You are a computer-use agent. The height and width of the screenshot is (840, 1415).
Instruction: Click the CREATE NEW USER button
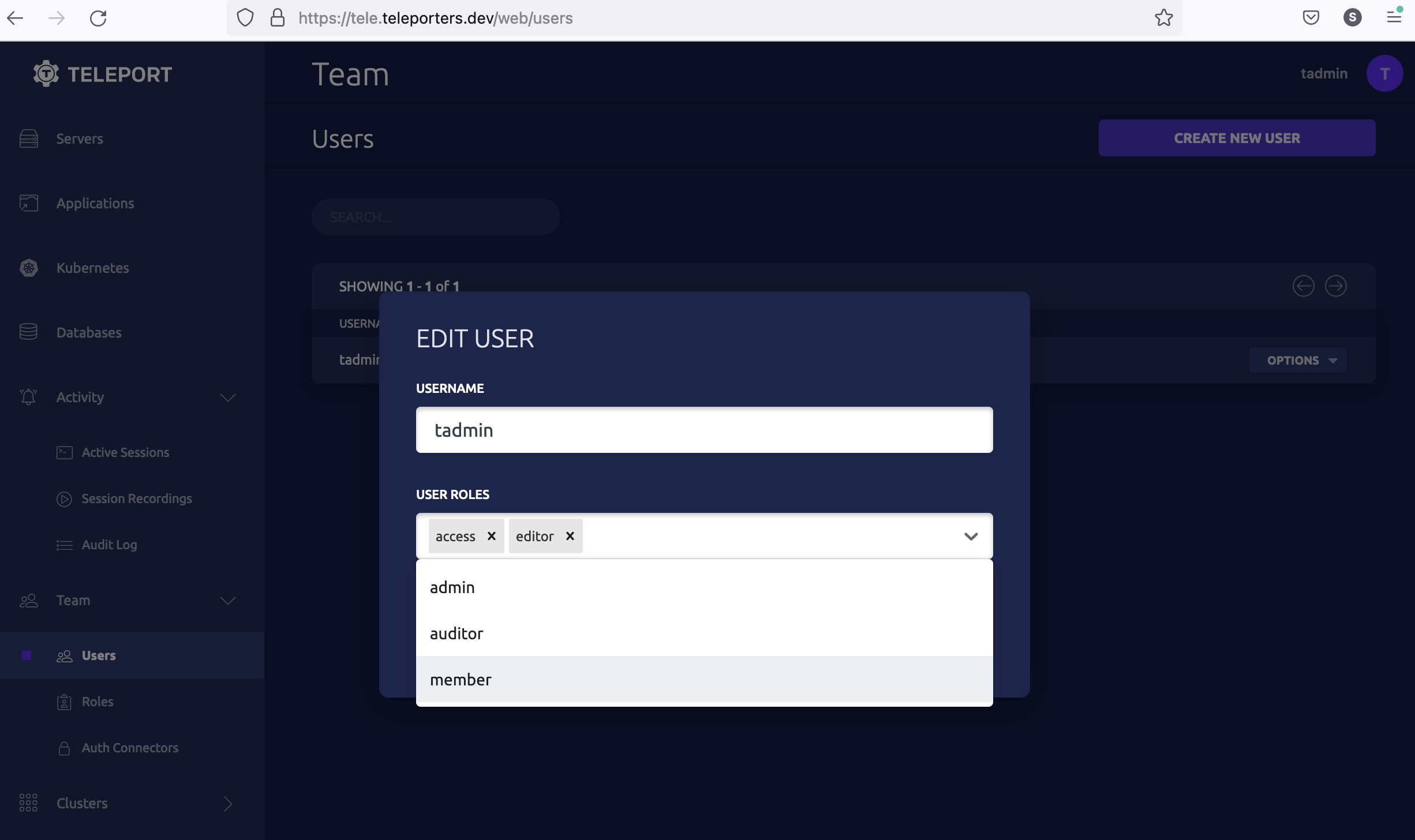point(1237,138)
